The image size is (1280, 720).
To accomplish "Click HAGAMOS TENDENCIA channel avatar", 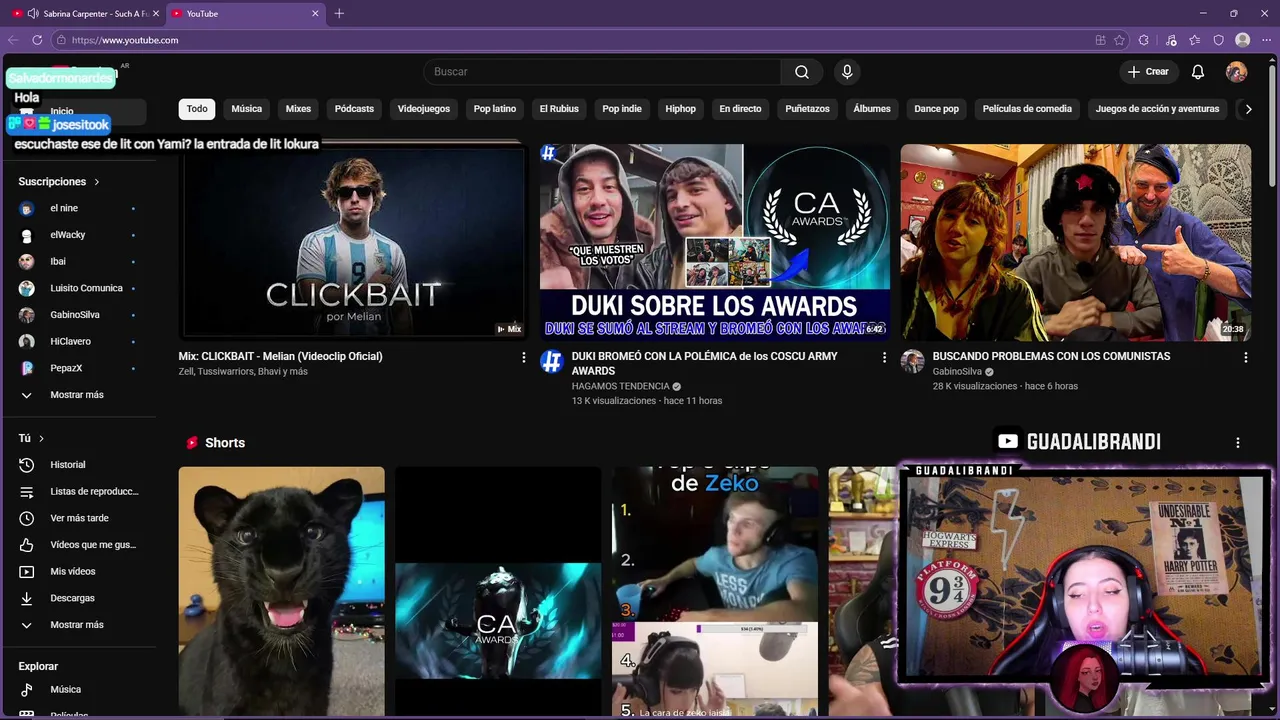I will click(x=552, y=362).
